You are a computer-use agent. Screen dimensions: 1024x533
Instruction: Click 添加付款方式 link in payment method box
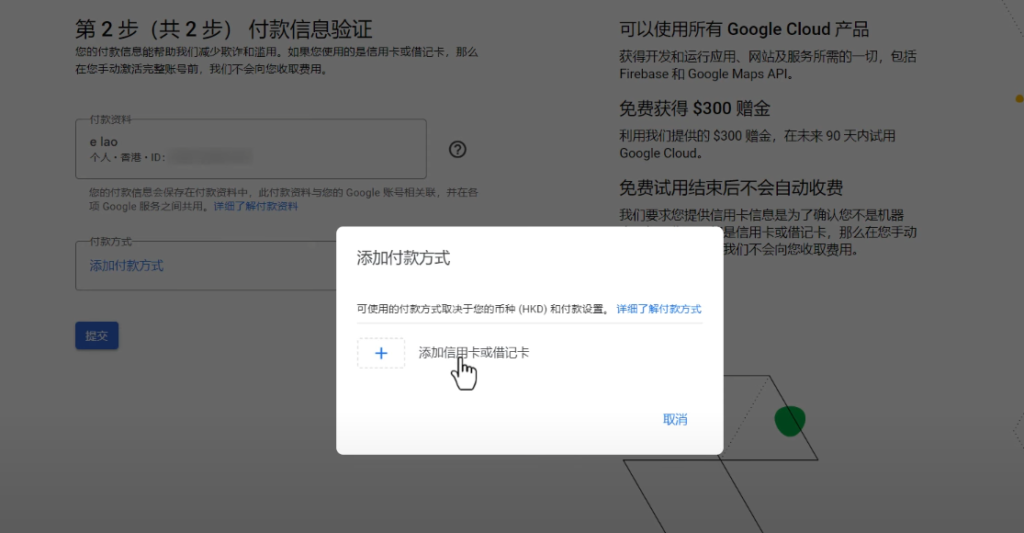pyautogui.click(x=126, y=266)
